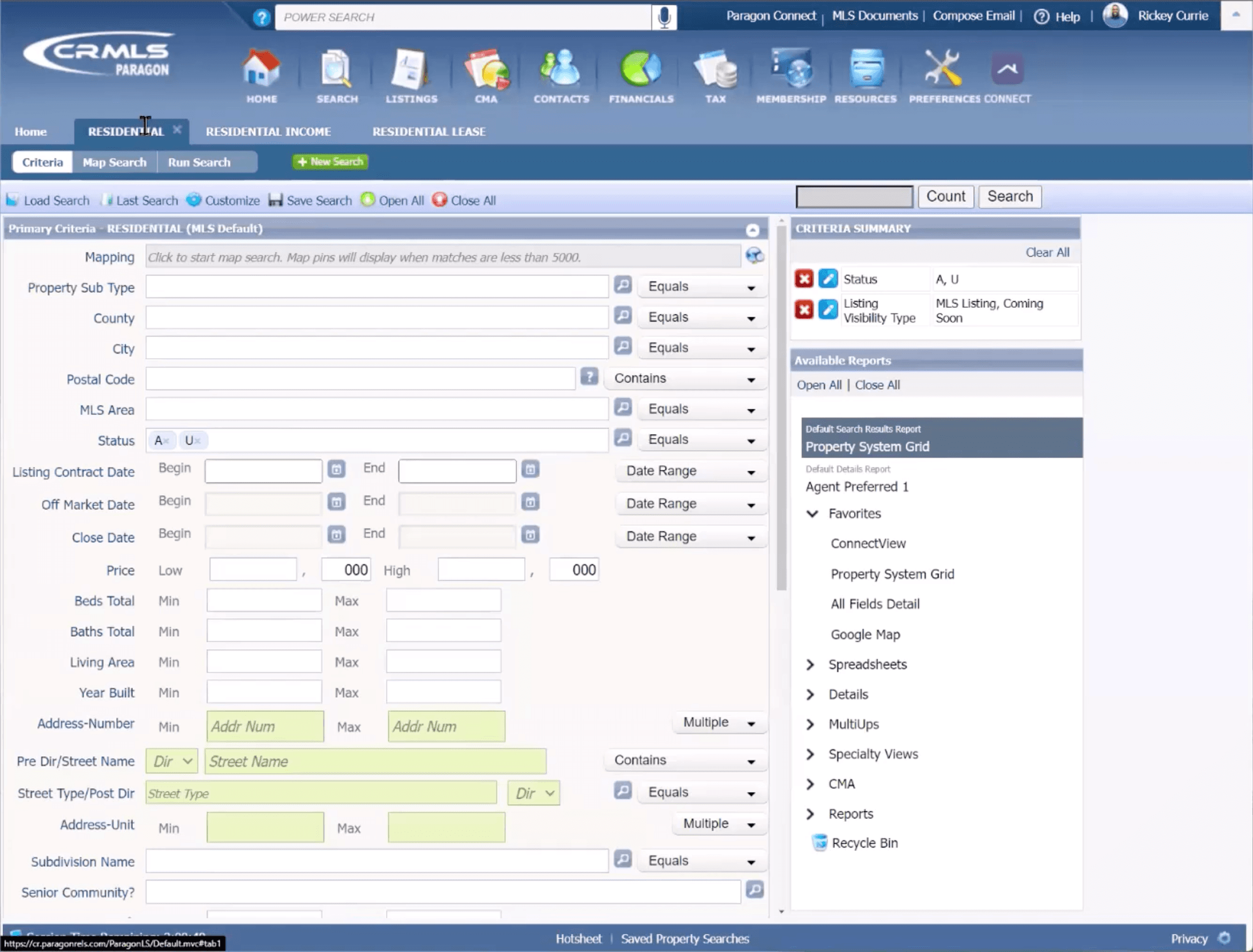The width and height of the screenshot is (1253, 952).
Task: Click the Clear All link
Action: click(x=1047, y=253)
